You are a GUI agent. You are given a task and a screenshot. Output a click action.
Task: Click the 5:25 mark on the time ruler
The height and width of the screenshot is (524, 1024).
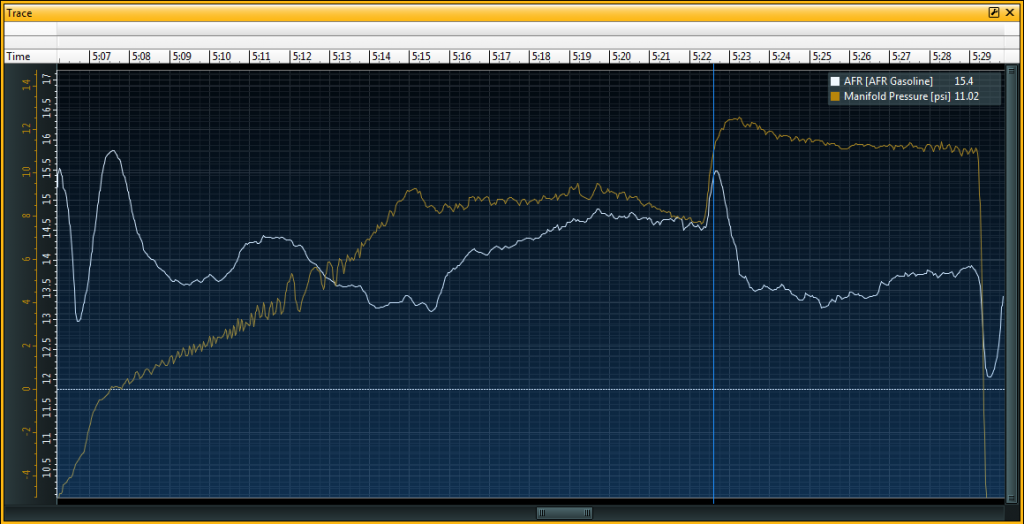pos(821,57)
